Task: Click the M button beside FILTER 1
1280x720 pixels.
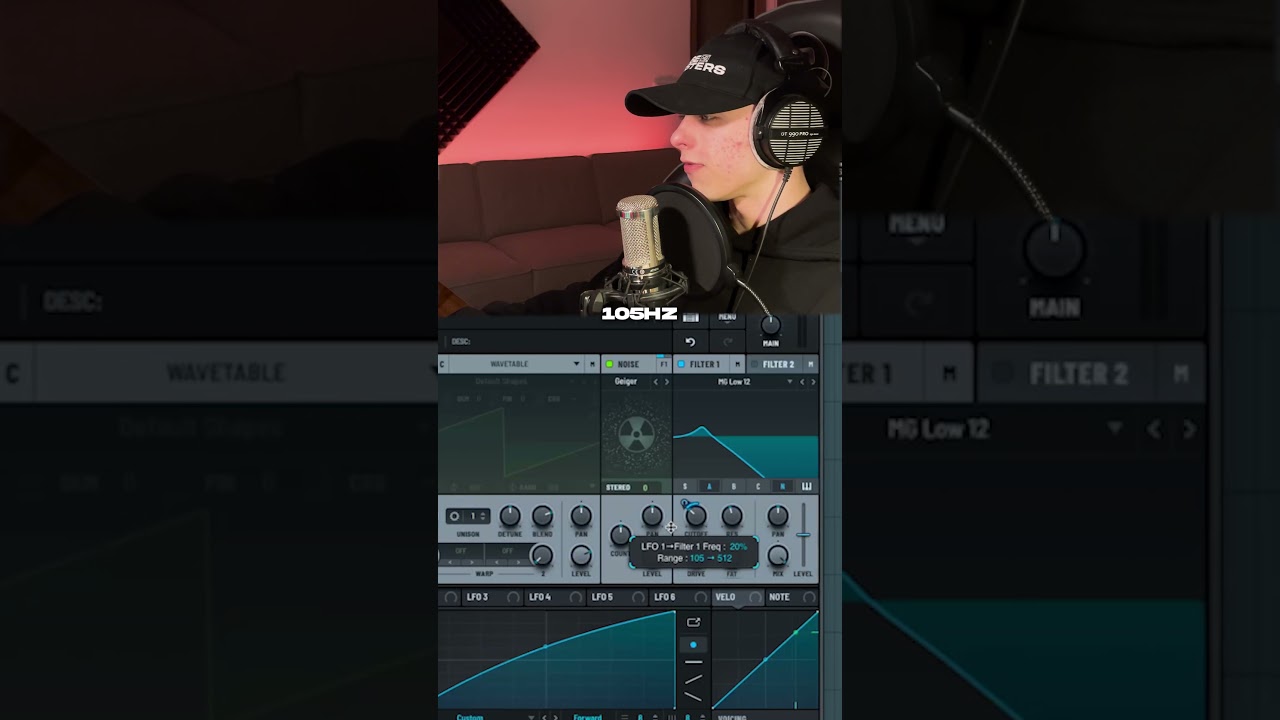Action: (x=738, y=364)
